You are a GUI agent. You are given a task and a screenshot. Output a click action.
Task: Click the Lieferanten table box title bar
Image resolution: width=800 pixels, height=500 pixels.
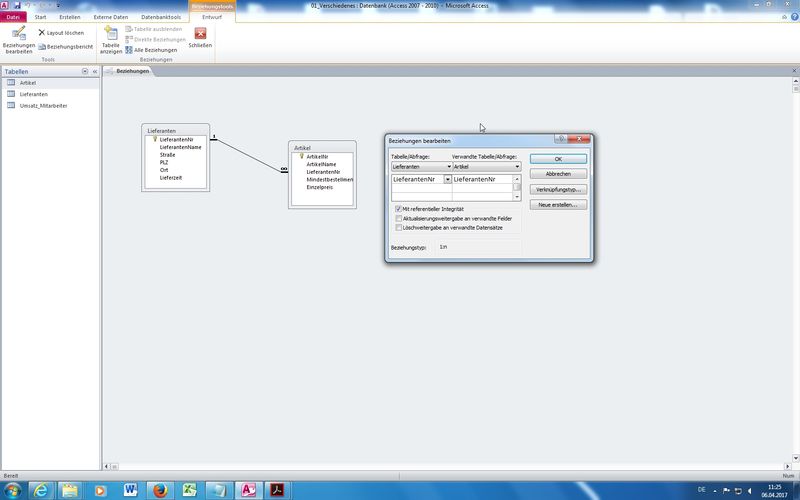[x=176, y=131]
